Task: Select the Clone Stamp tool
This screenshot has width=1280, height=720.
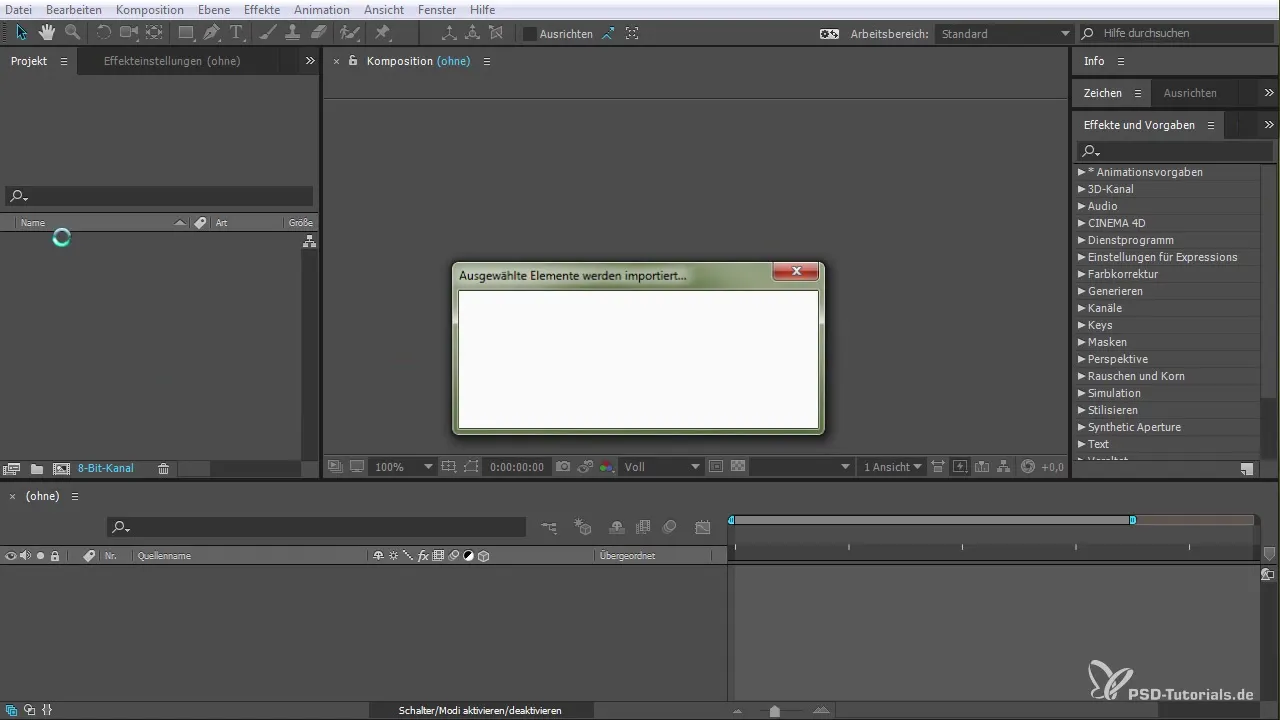Action: click(292, 33)
